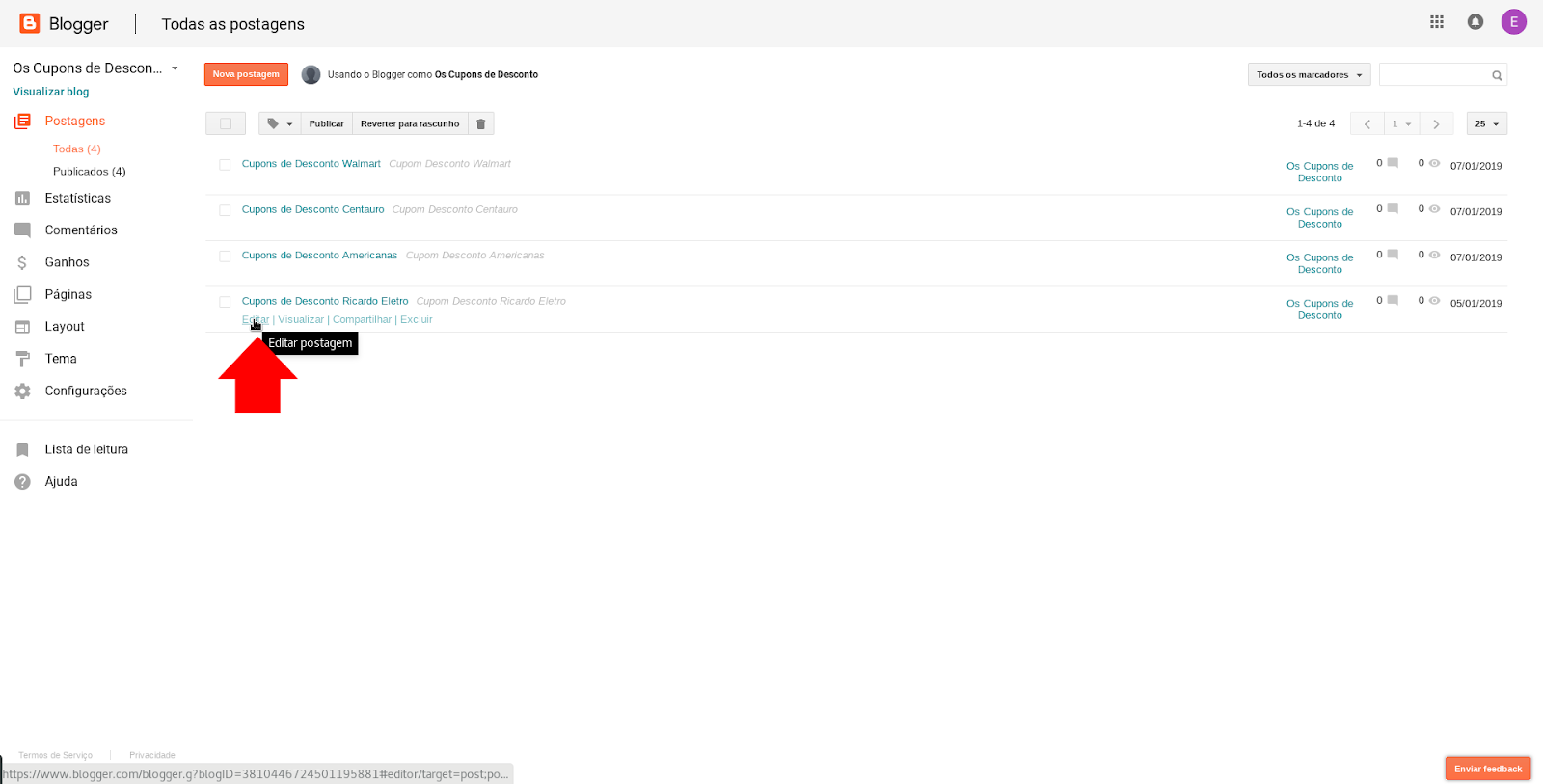Image resolution: width=1543 pixels, height=784 pixels.
Task: Click the Configurações gear icon
Action: click(22, 391)
